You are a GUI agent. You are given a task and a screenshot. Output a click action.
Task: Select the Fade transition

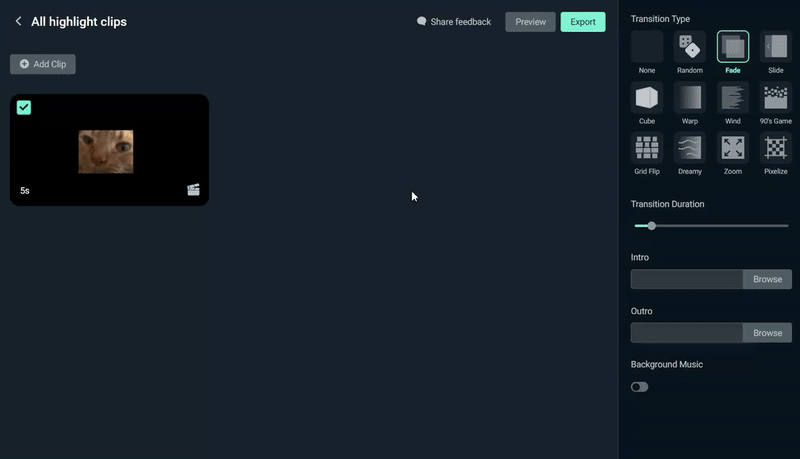pyautogui.click(x=733, y=47)
